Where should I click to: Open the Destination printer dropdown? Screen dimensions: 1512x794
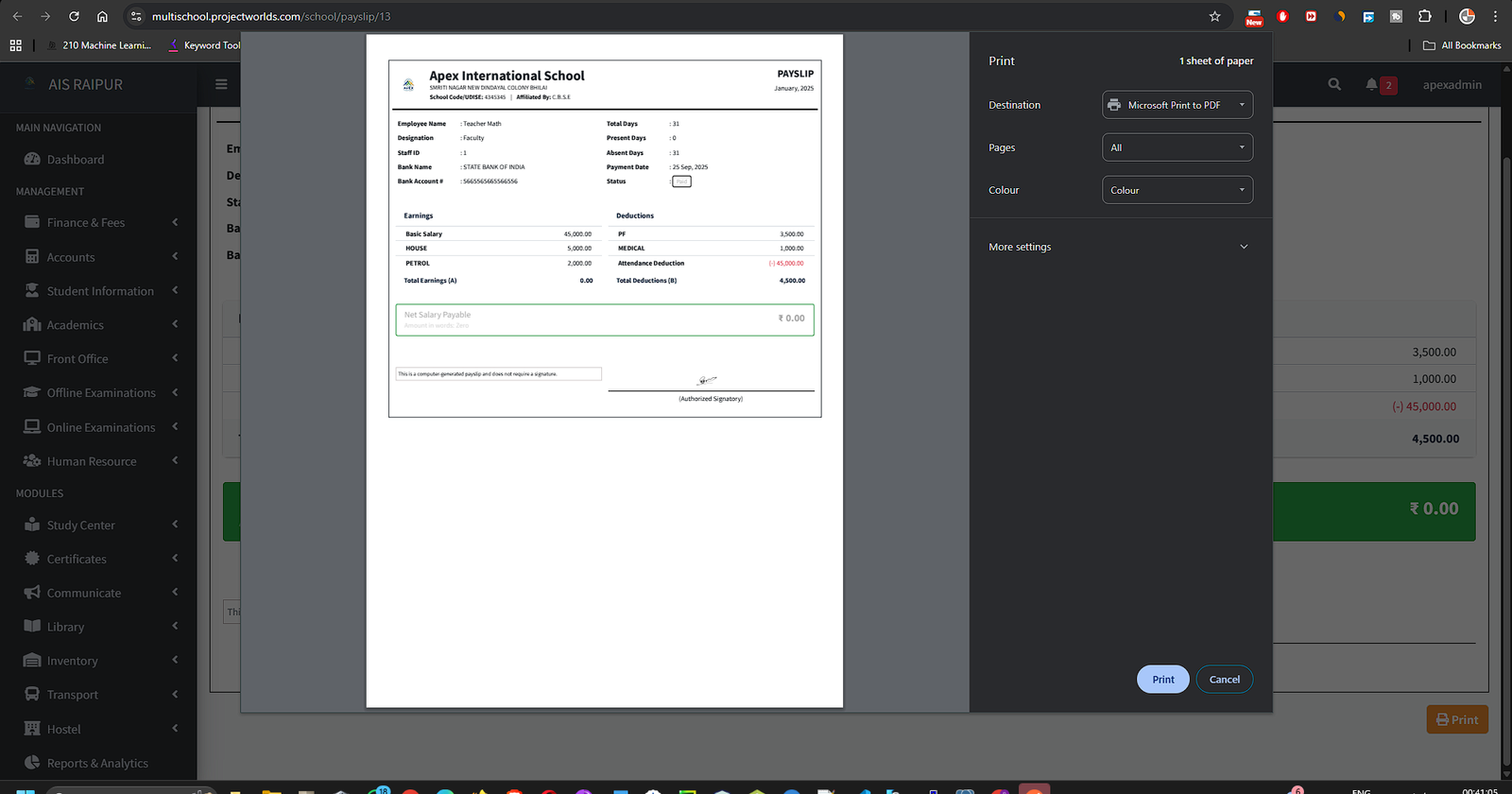click(x=1177, y=105)
